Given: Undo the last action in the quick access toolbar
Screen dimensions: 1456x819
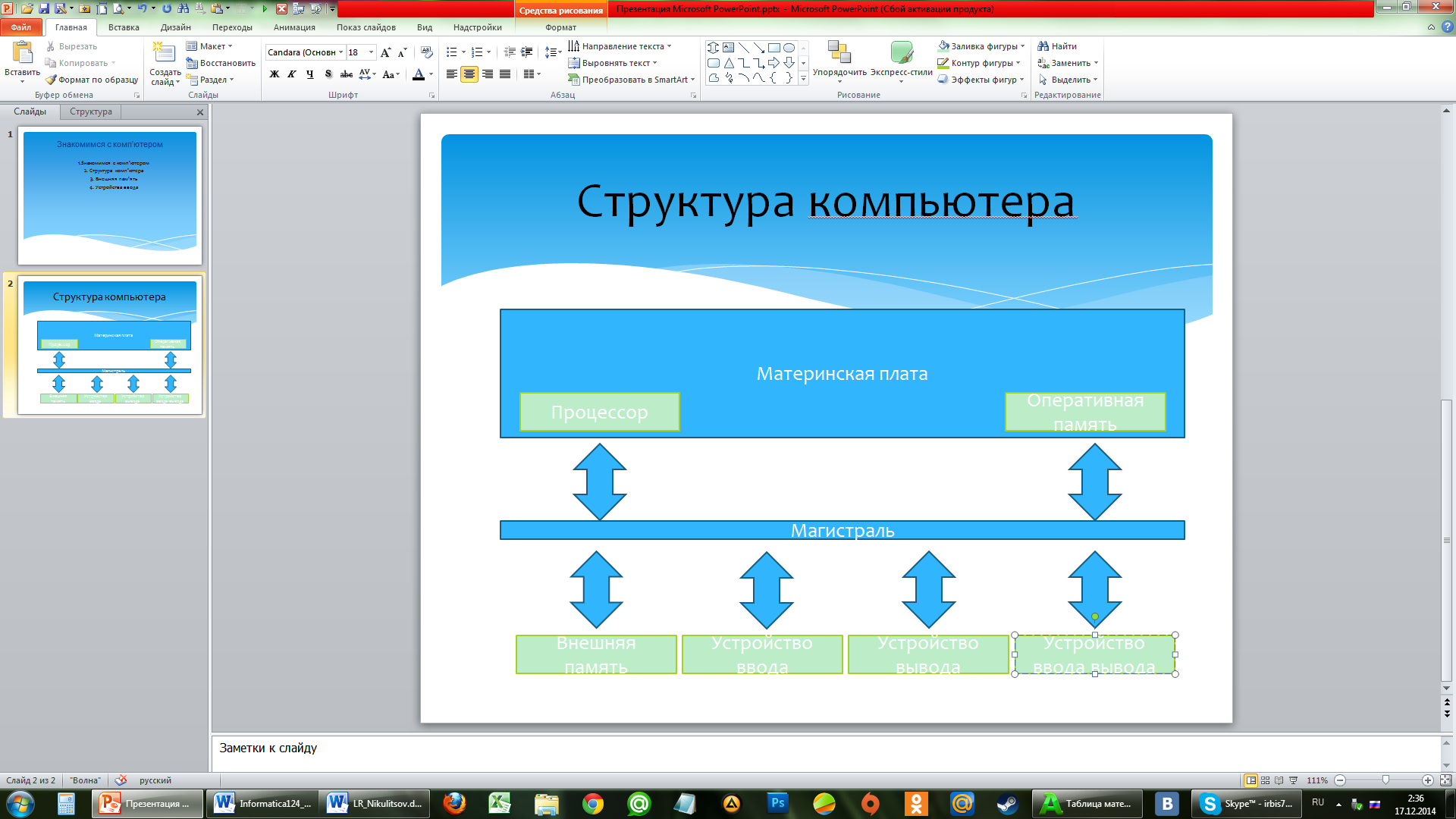Looking at the screenshot, I should [x=141, y=8].
